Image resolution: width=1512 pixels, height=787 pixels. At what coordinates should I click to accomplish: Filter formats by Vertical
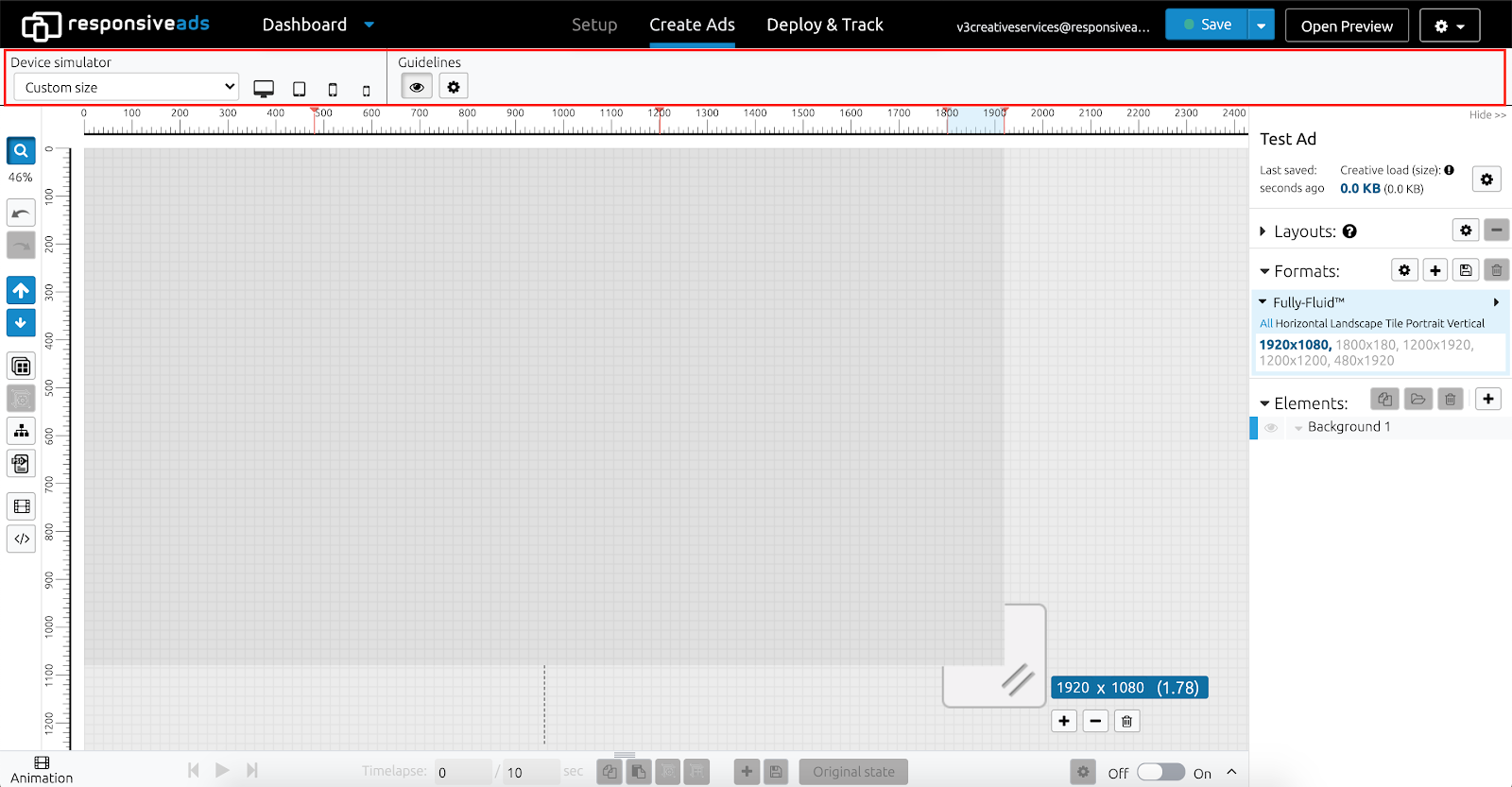1466,324
